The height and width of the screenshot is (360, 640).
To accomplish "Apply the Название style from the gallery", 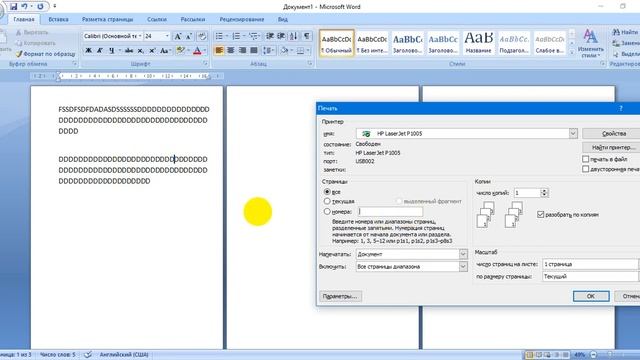I will click(478, 43).
